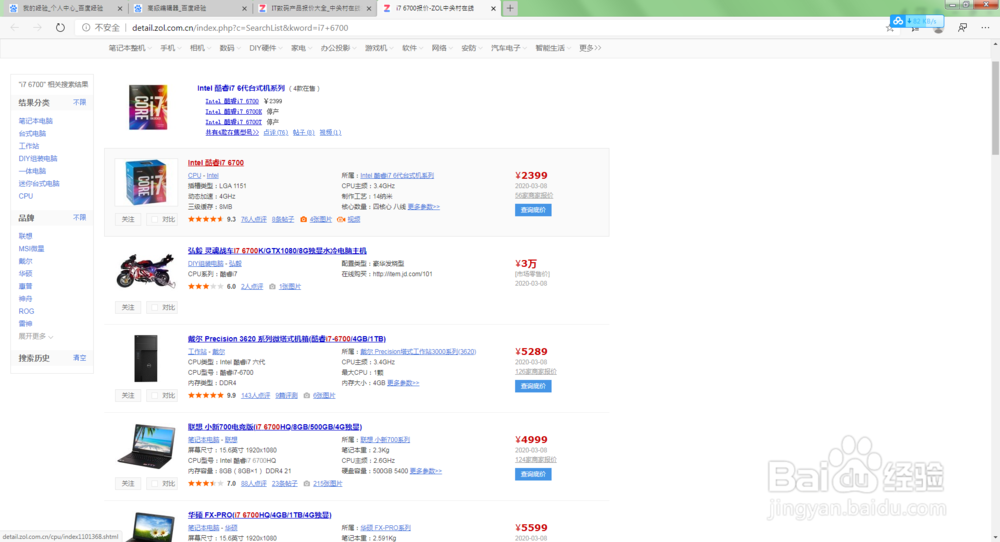Open the Lenovo 小新700 laptop image
Image resolution: width=1000 pixels, height=542 pixels.
146,446
